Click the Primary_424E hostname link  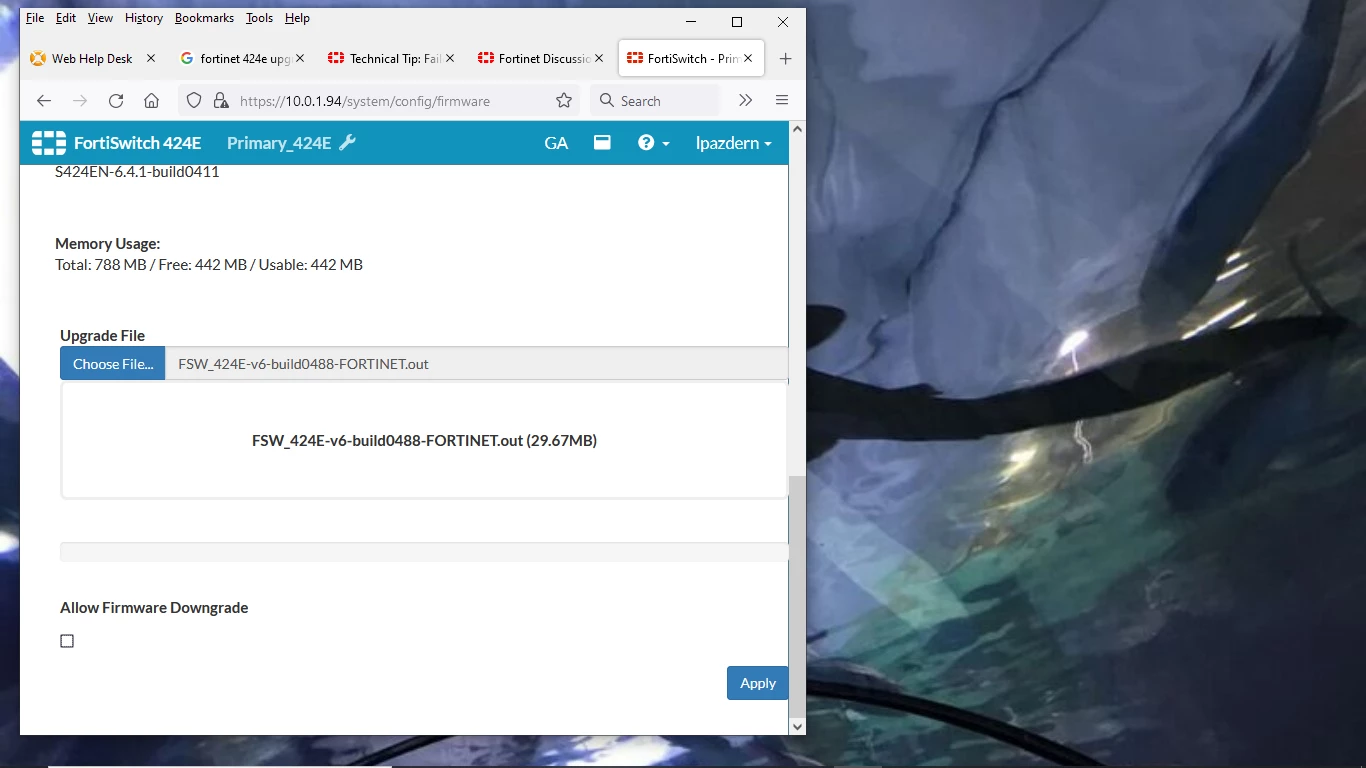tap(279, 143)
